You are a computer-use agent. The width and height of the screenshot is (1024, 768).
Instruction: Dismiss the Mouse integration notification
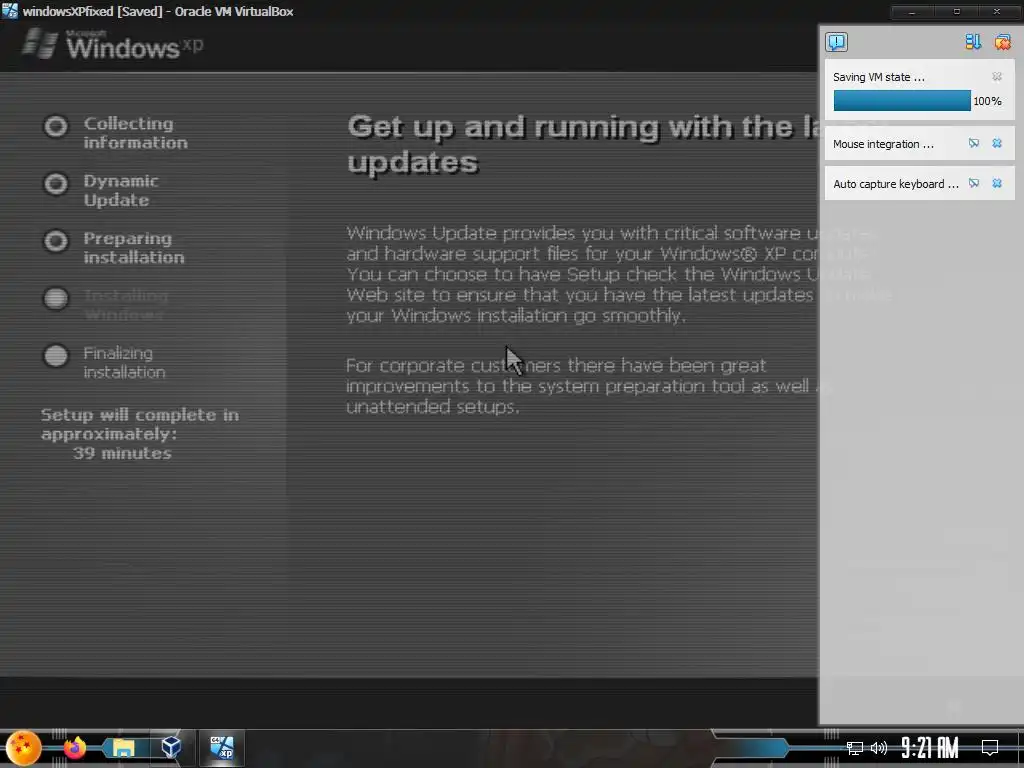(997, 143)
